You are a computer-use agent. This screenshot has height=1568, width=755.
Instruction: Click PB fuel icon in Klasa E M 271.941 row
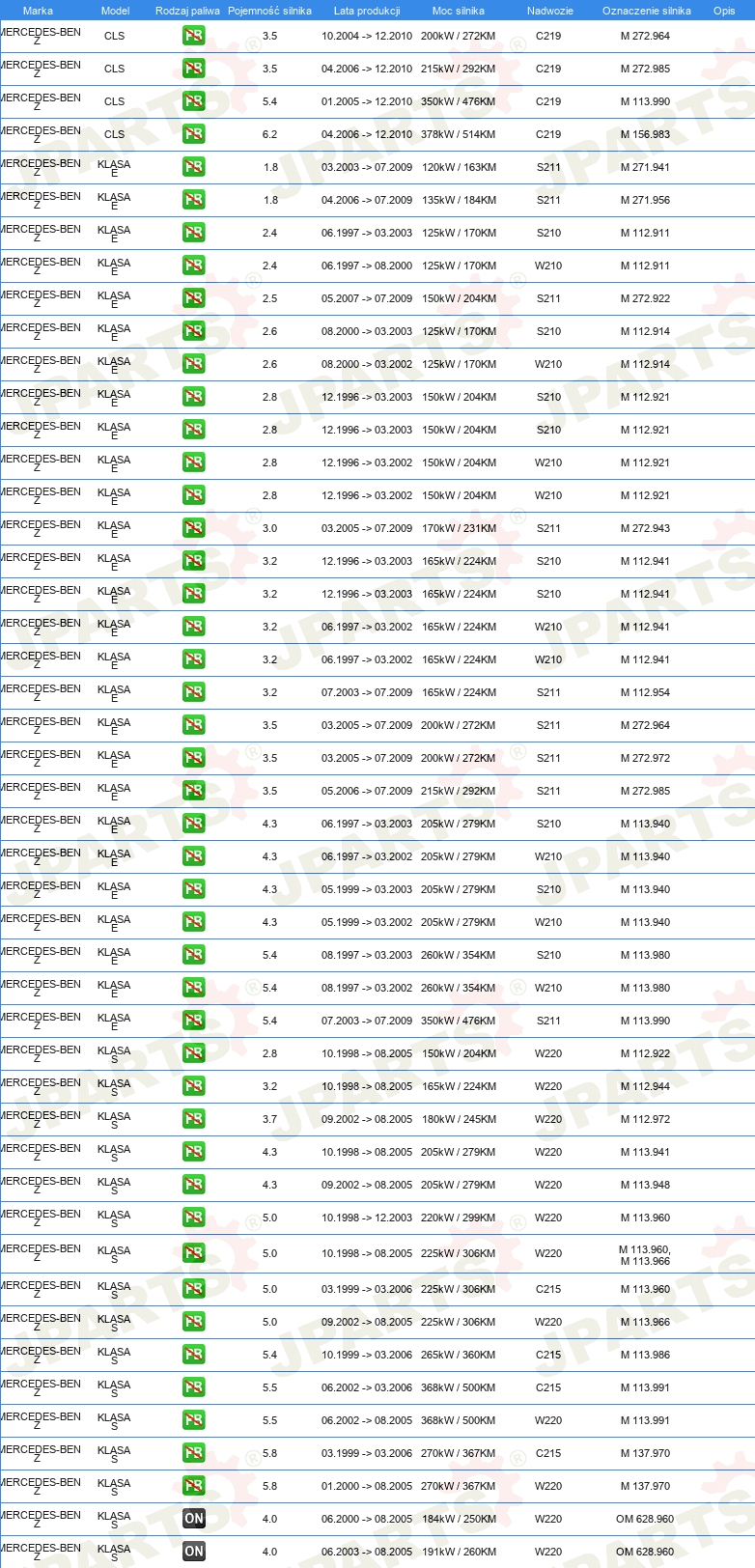coord(193,168)
